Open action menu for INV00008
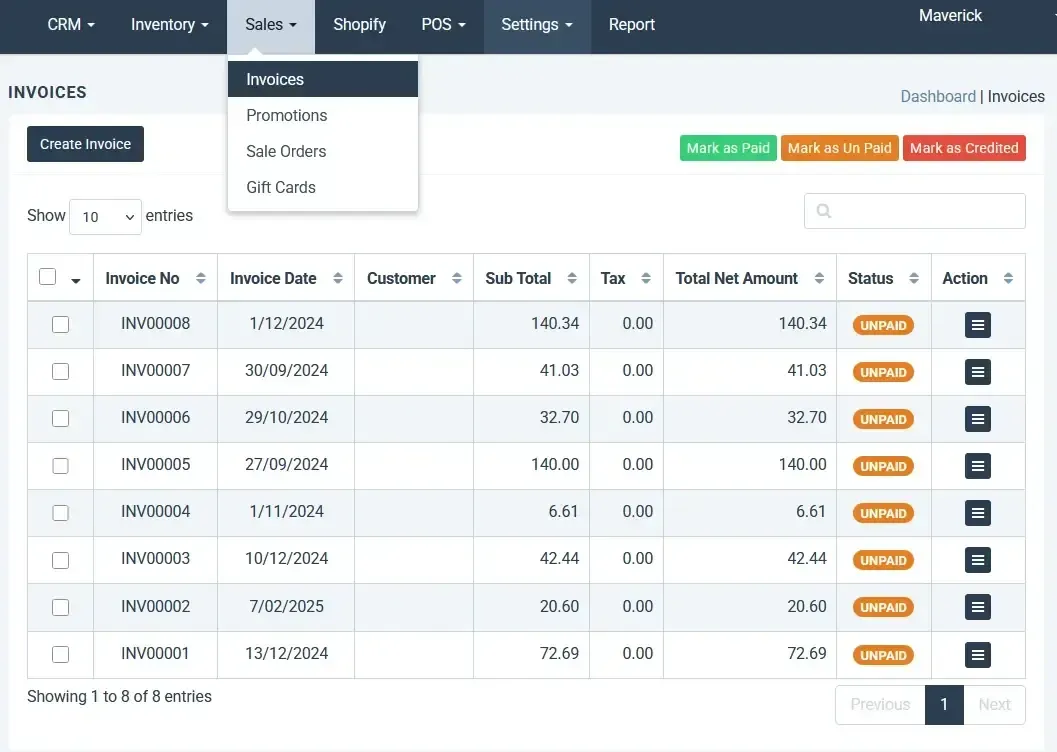This screenshot has width=1057, height=752. pyautogui.click(x=977, y=325)
